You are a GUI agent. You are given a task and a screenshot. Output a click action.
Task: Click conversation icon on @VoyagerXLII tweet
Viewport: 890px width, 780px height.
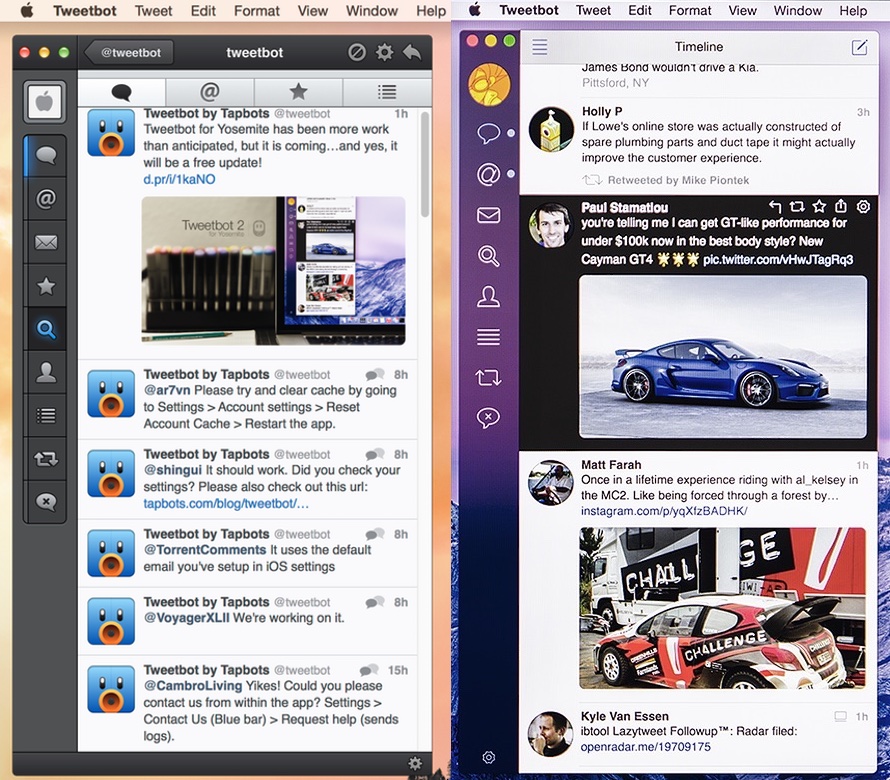point(375,602)
